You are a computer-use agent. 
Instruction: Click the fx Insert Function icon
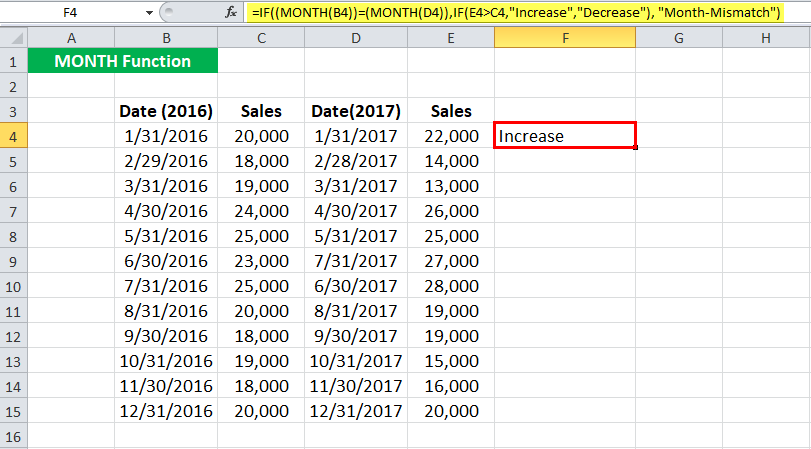[231, 12]
